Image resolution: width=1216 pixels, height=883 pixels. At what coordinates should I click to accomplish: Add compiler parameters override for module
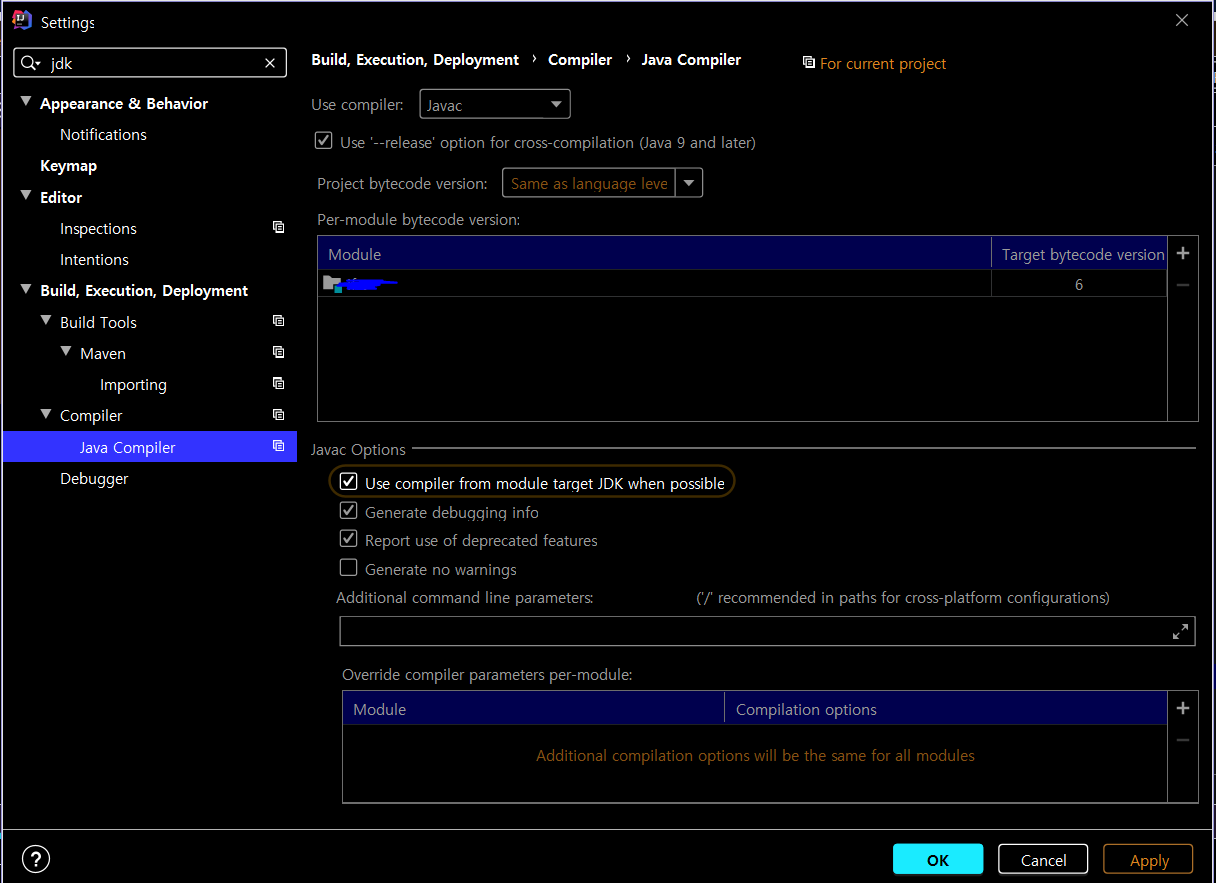coord(1183,708)
